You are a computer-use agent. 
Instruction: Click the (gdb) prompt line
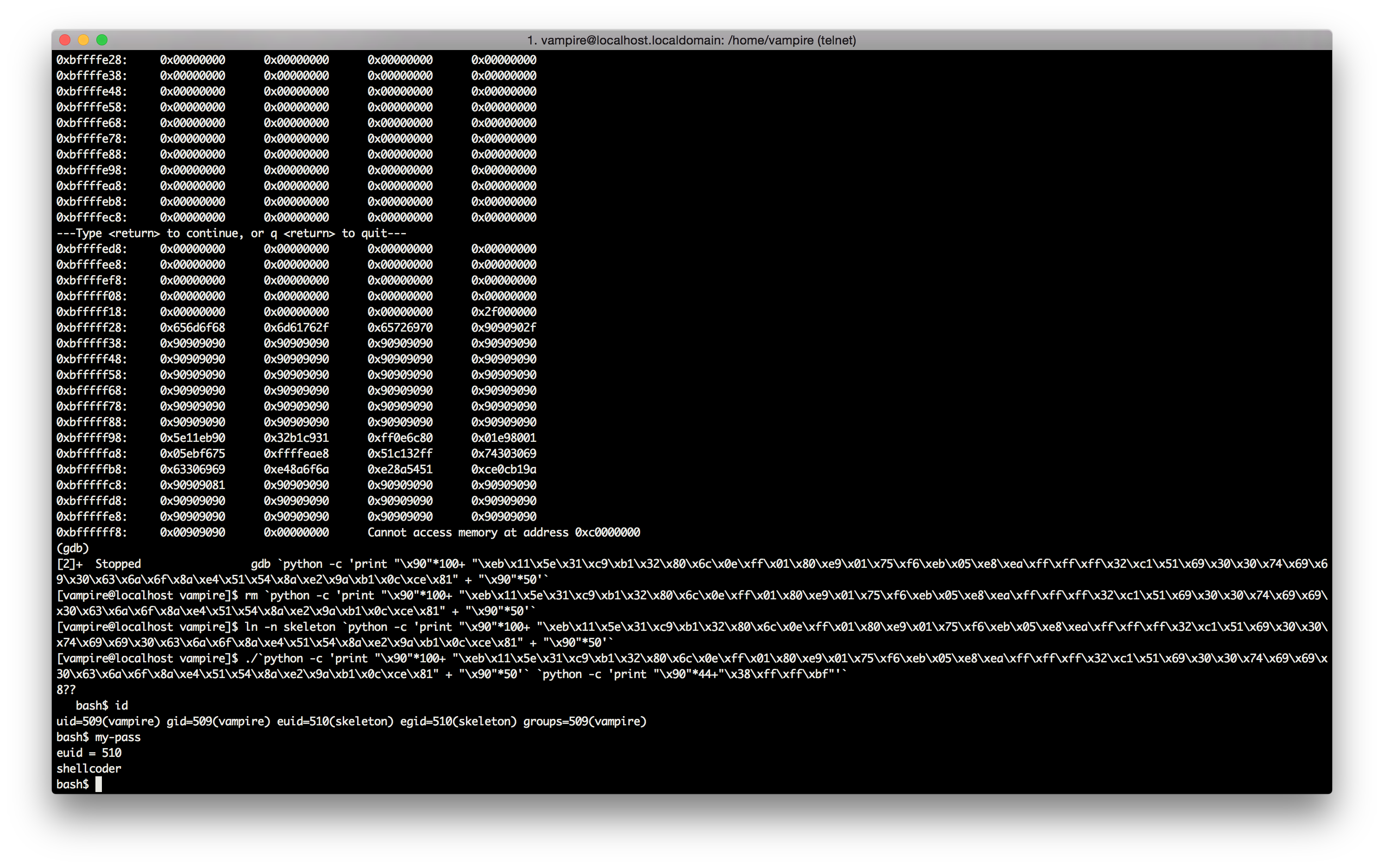tap(72, 548)
